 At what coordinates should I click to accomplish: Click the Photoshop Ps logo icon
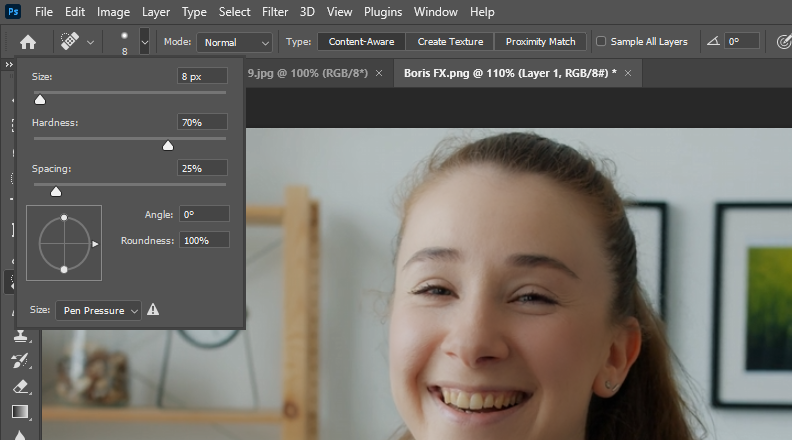(x=12, y=12)
